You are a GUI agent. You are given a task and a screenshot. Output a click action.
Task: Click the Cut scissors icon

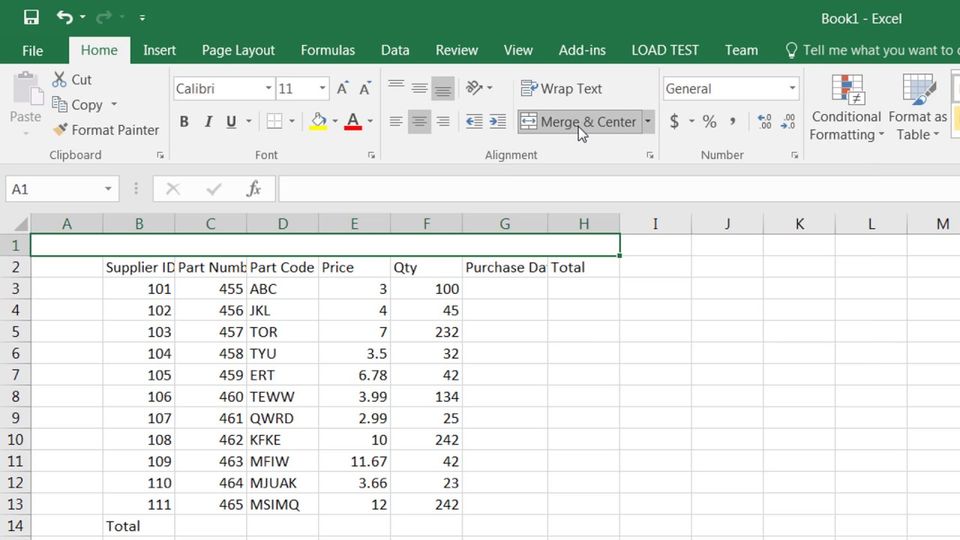pyautogui.click(x=60, y=80)
